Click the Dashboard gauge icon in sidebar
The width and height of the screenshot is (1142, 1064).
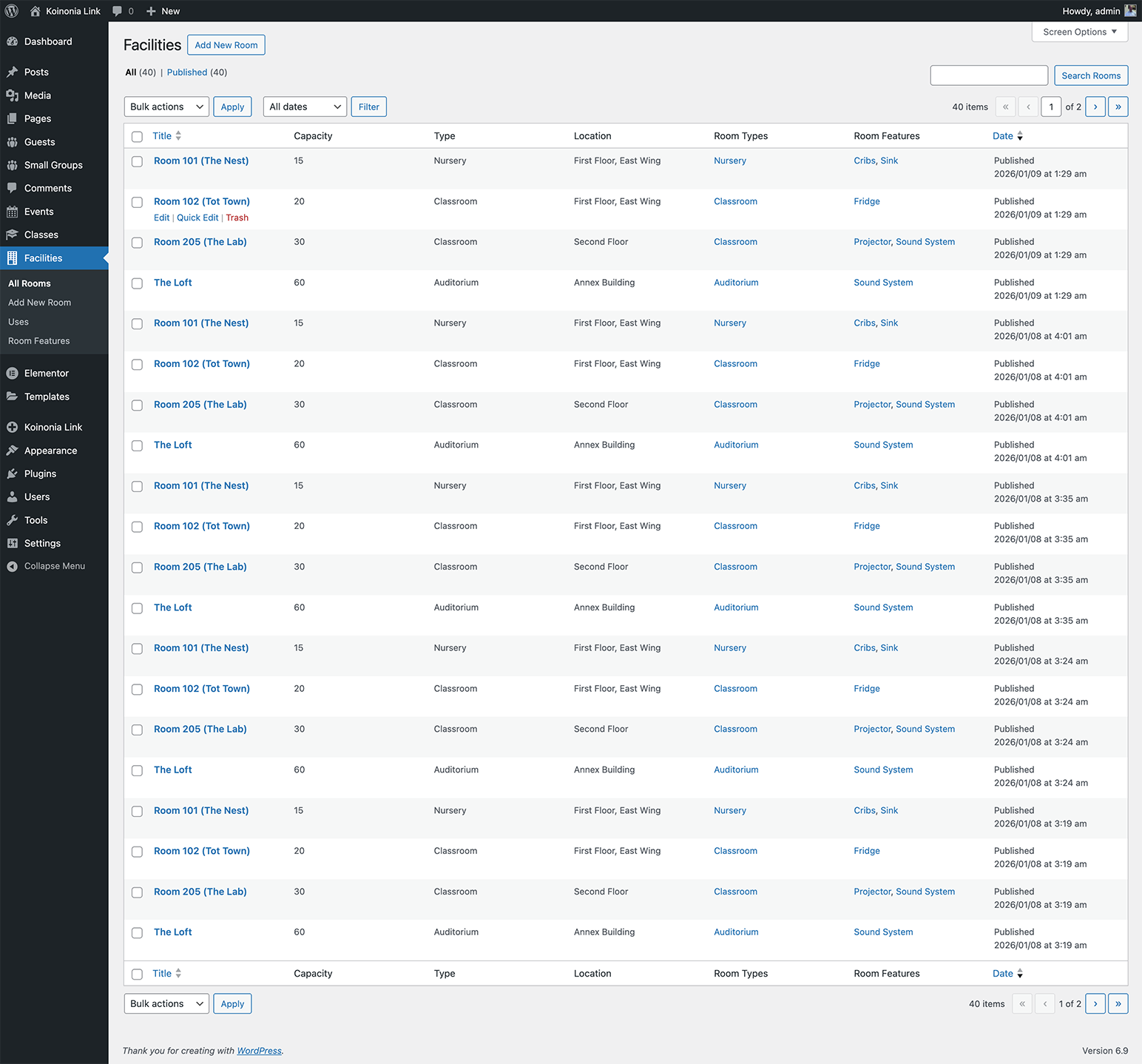pos(13,41)
